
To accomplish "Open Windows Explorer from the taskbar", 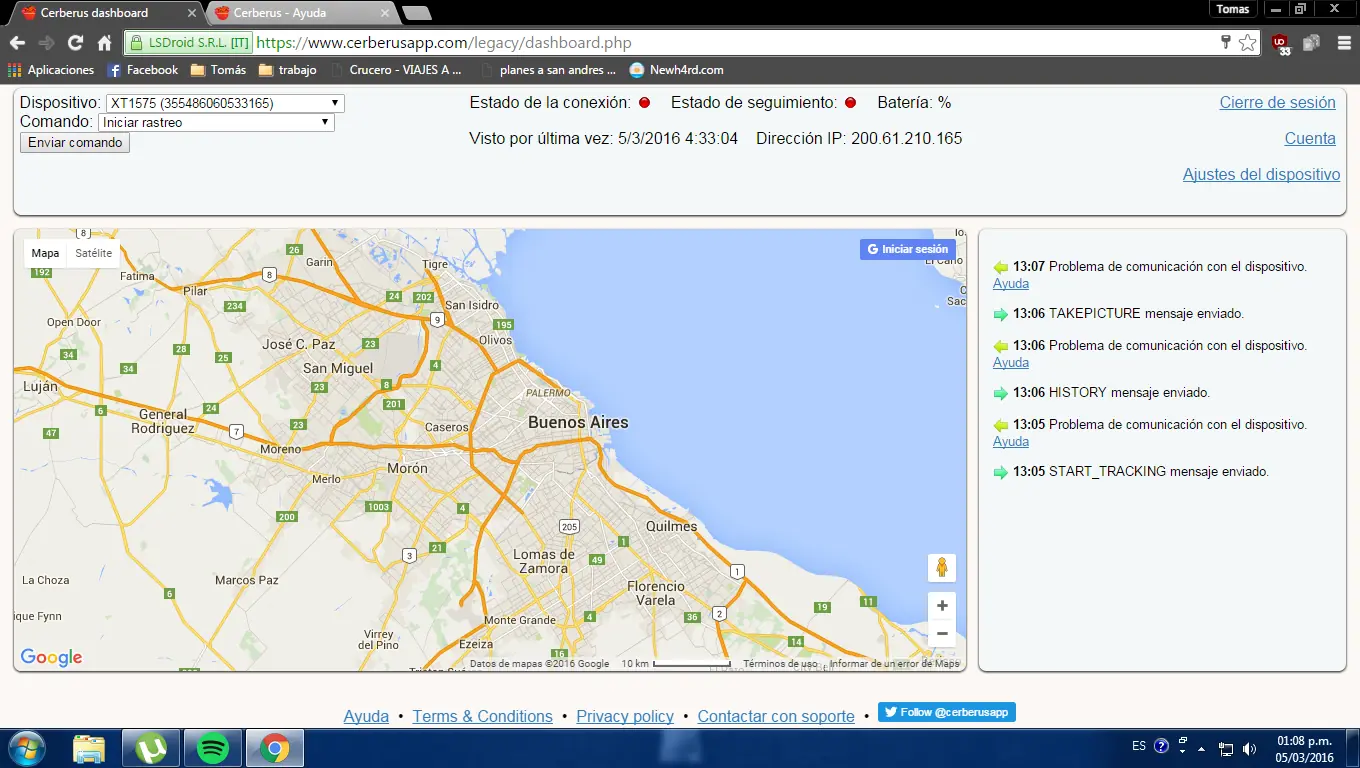I will point(89,748).
